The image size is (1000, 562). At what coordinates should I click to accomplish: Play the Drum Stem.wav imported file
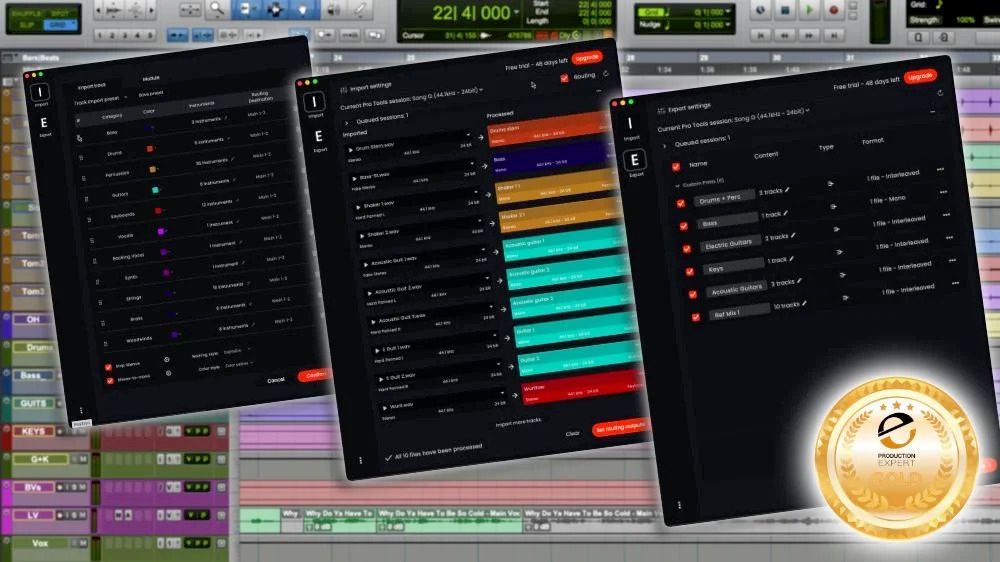pos(350,149)
